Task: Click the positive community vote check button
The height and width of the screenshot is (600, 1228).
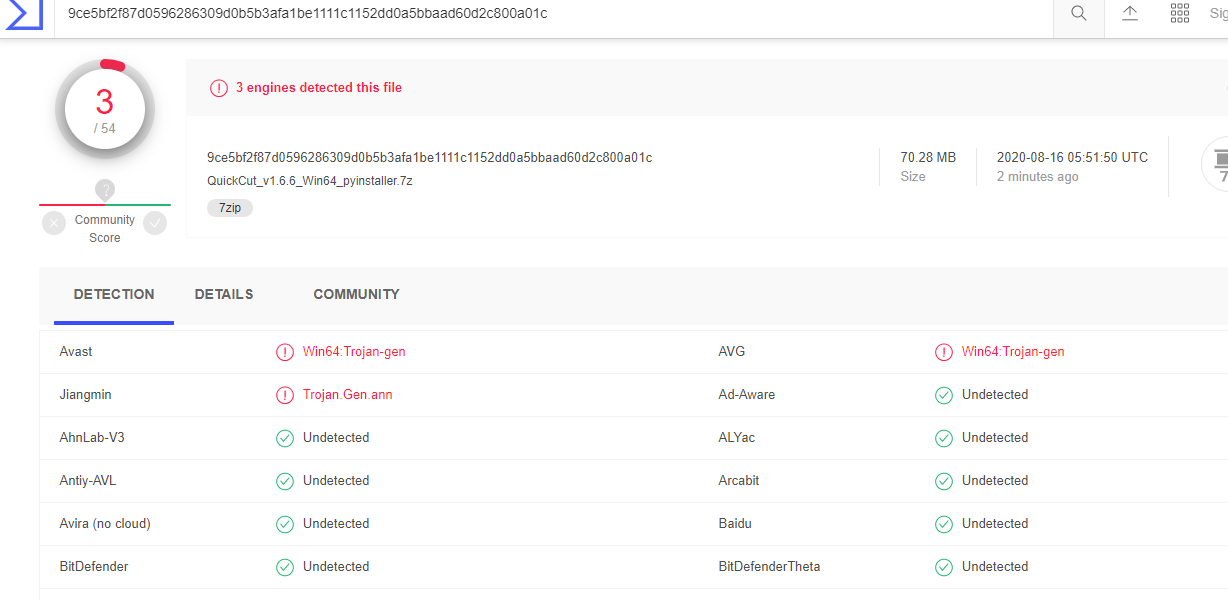Action: tap(155, 223)
